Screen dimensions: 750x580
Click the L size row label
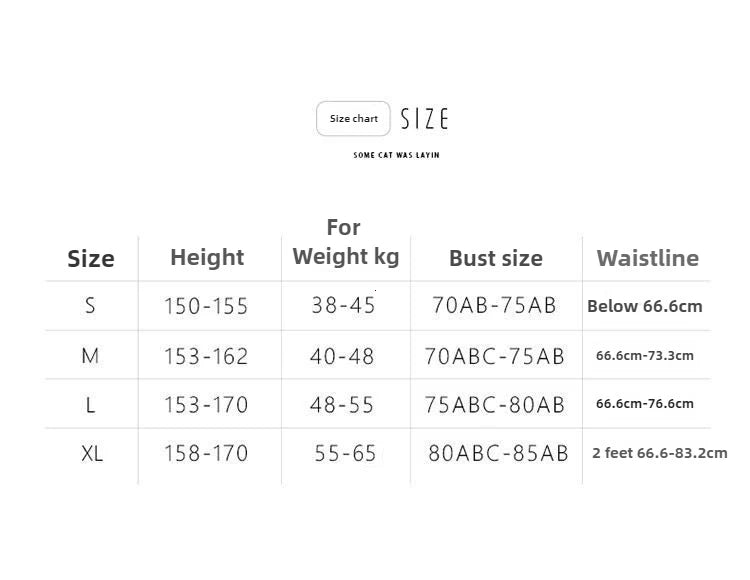coord(90,404)
